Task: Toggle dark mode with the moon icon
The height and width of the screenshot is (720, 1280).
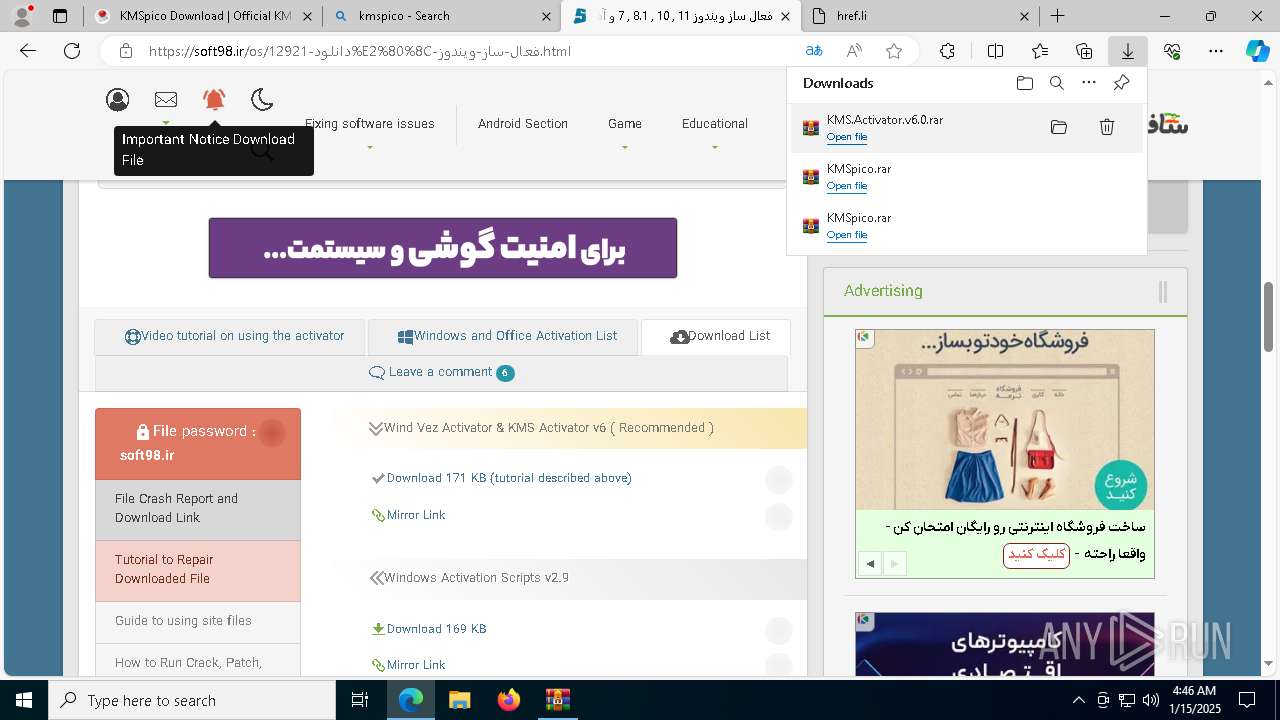Action: point(262,99)
